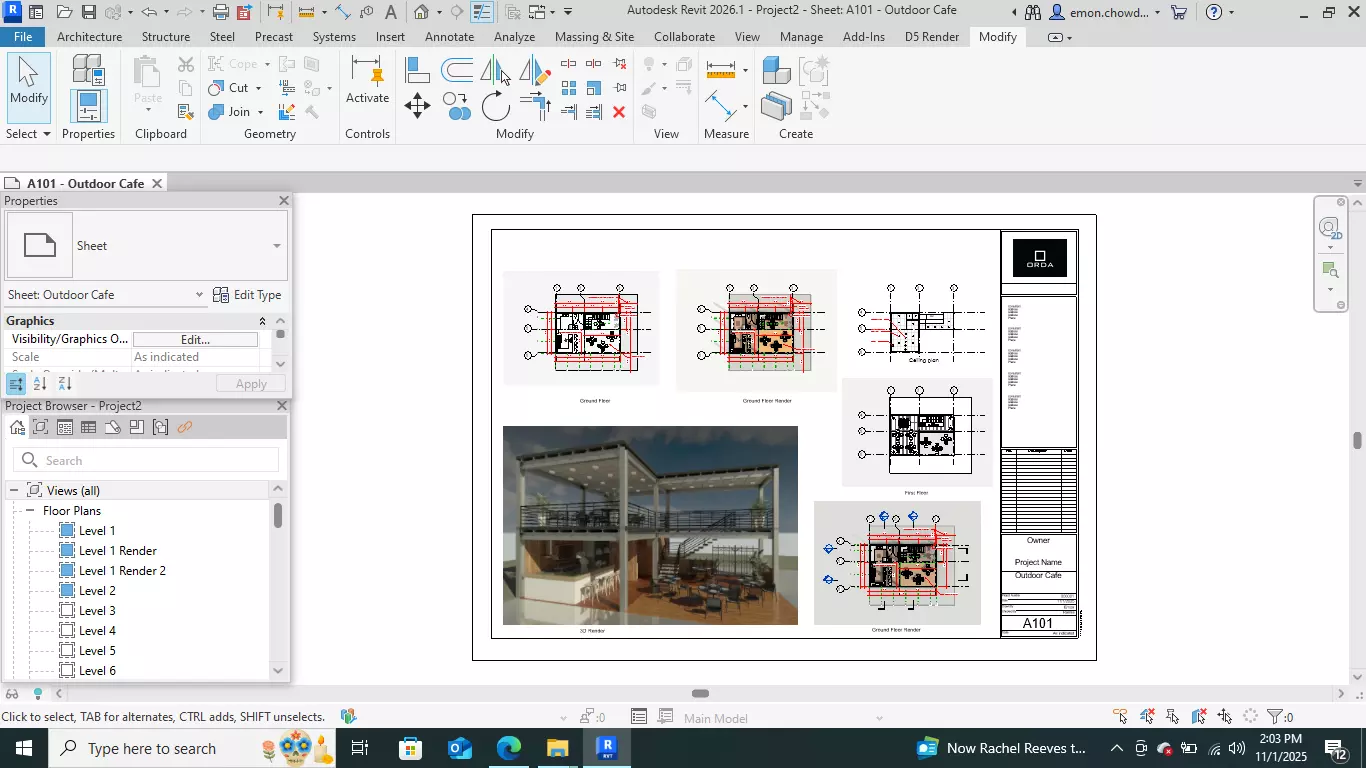Image resolution: width=1366 pixels, height=768 pixels.
Task: Click the red Delete icon
Action: tap(619, 112)
